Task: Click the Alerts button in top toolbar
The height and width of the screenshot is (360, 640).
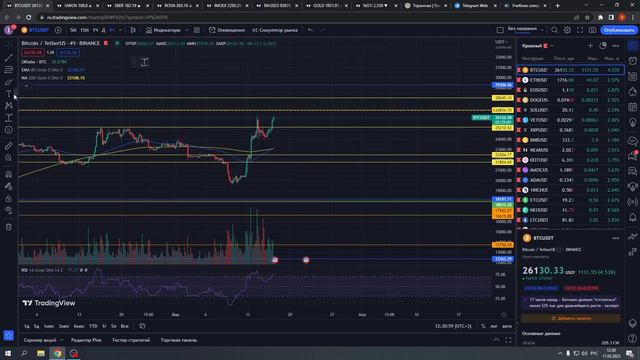Action: [x=227, y=30]
